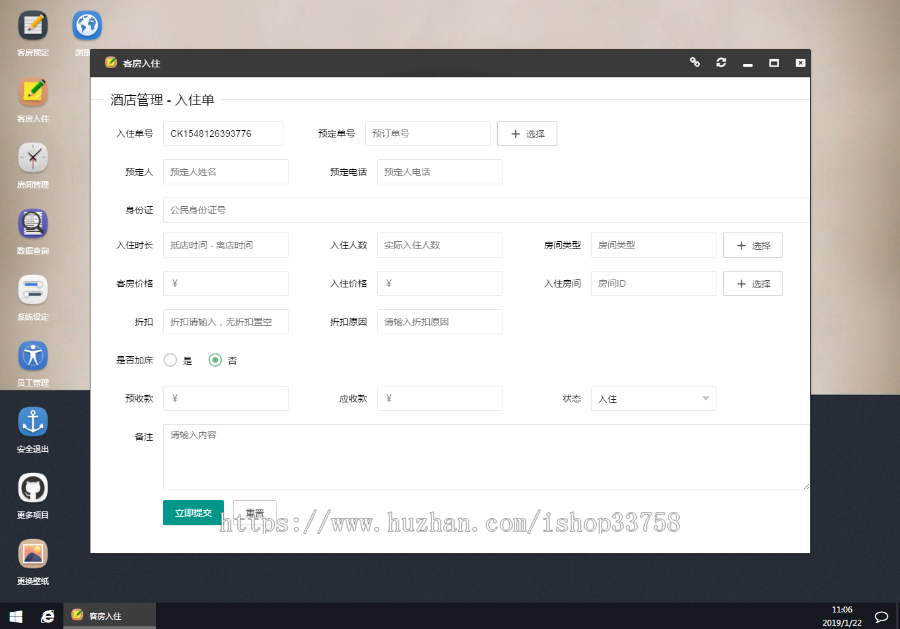The width and height of the screenshot is (900, 629).
Task: Select the 否 radio for 是否加床
Action: point(214,361)
